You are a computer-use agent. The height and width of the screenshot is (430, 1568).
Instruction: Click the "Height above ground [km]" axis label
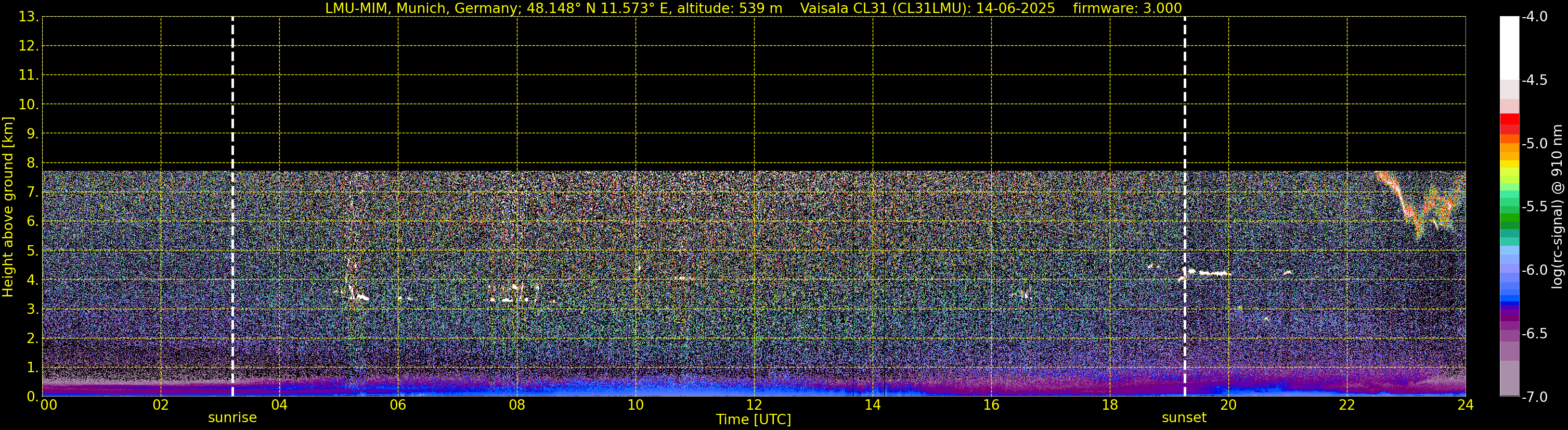point(8,207)
